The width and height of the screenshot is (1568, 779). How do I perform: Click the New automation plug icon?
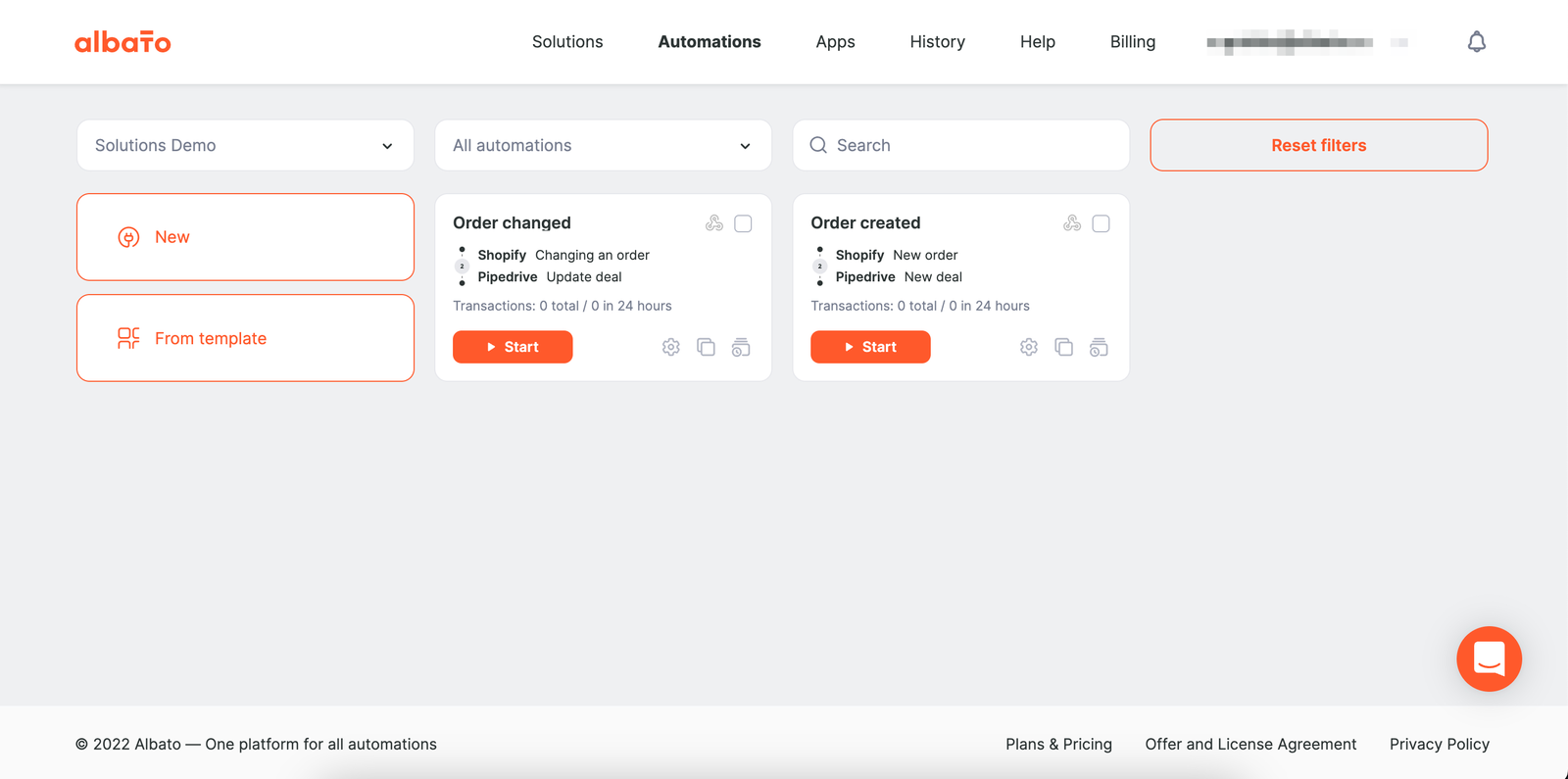128,237
